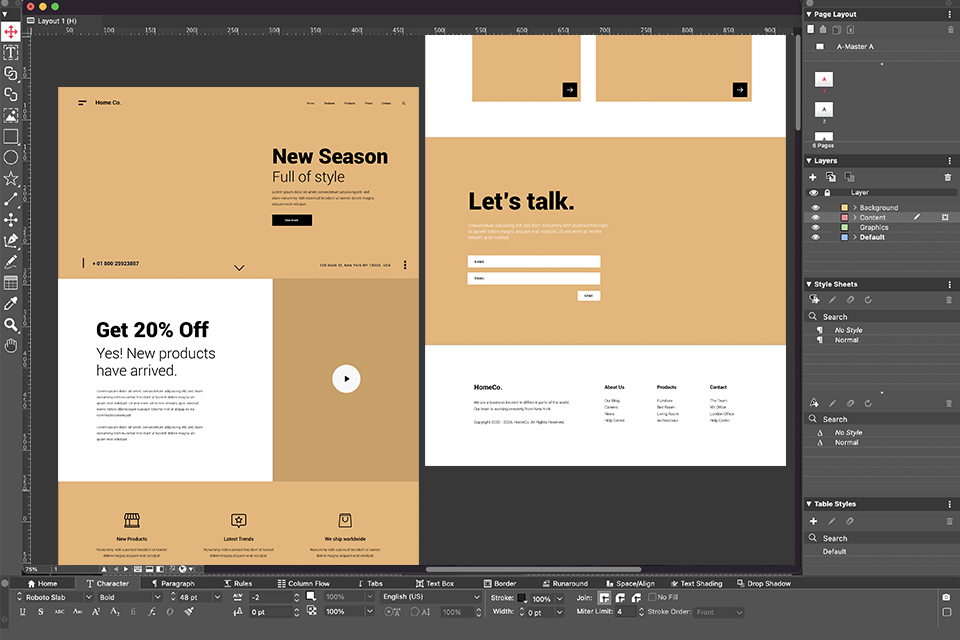The height and width of the screenshot is (640, 960).
Task: Open the Layers panel options menu
Action: pyautogui.click(x=950, y=160)
